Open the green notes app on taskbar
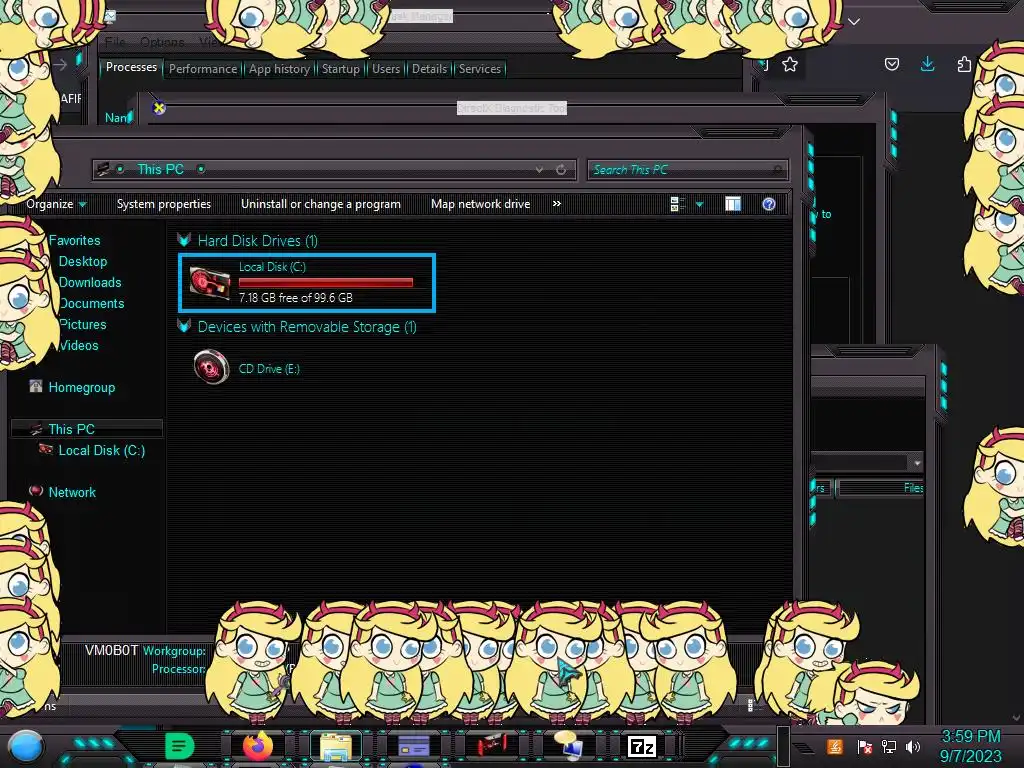Image resolution: width=1024 pixels, height=768 pixels. (x=179, y=746)
